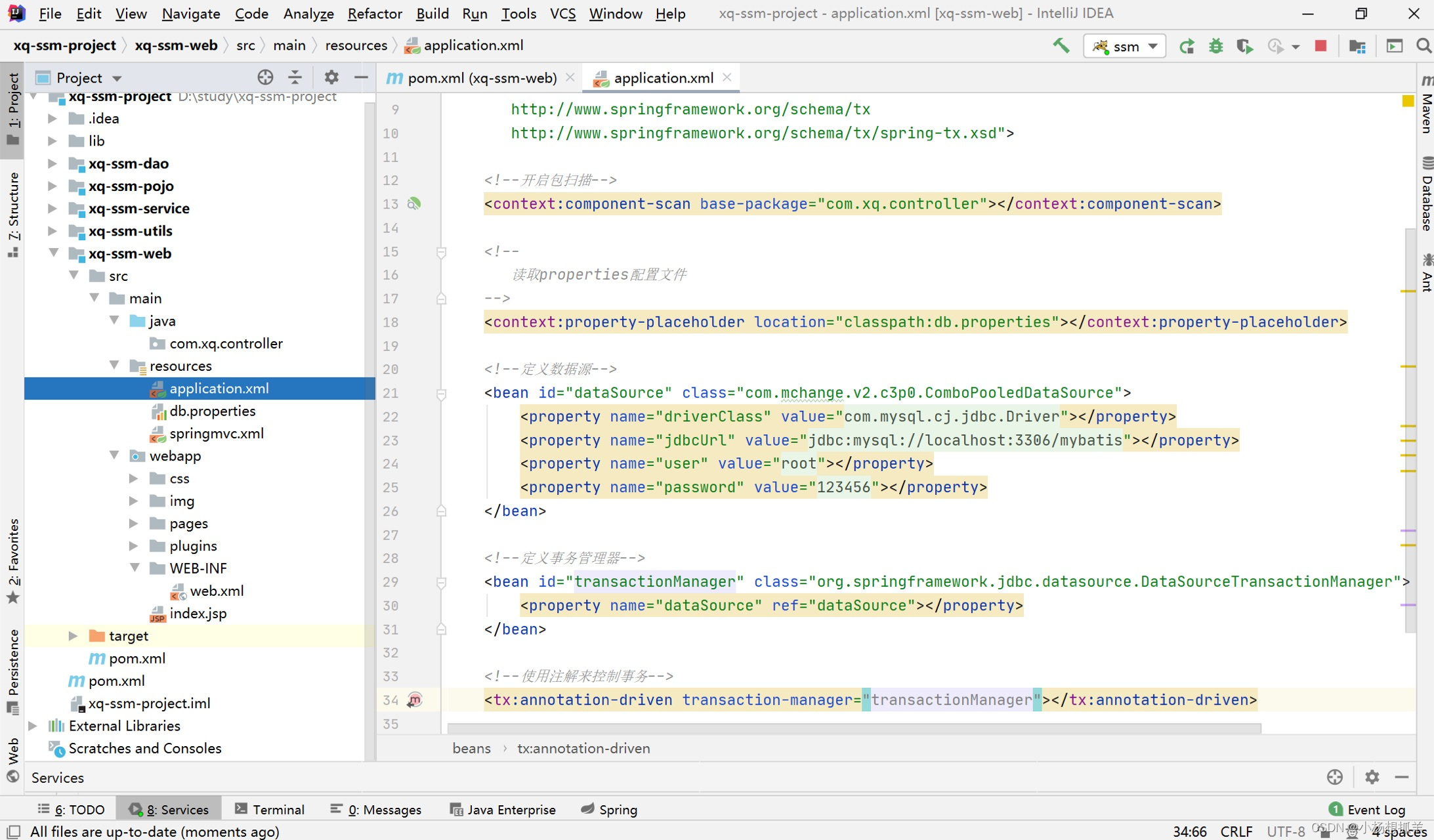The height and width of the screenshot is (840, 1434).
Task: Open the Java Enterprise tool window
Action: pos(502,809)
